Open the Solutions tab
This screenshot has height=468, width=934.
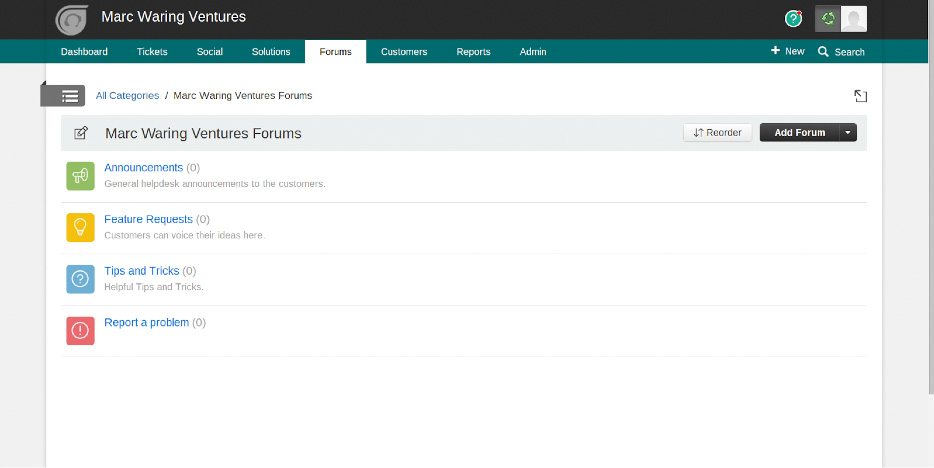point(271,52)
